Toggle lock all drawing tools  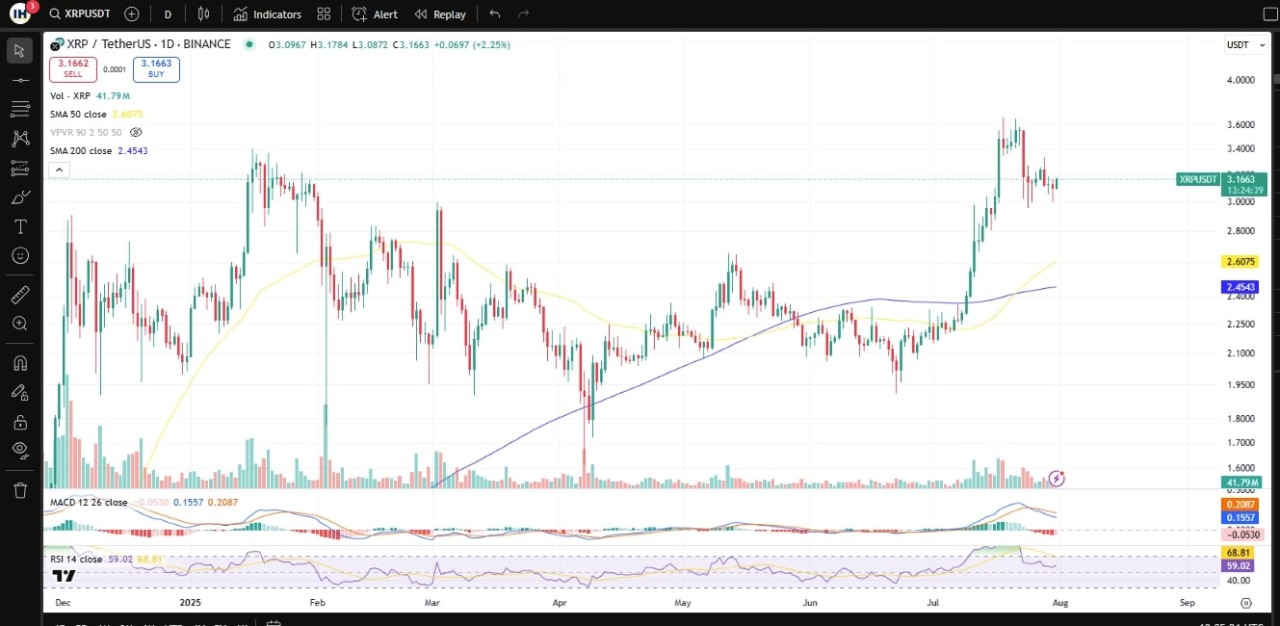pyautogui.click(x=20, y=421)
